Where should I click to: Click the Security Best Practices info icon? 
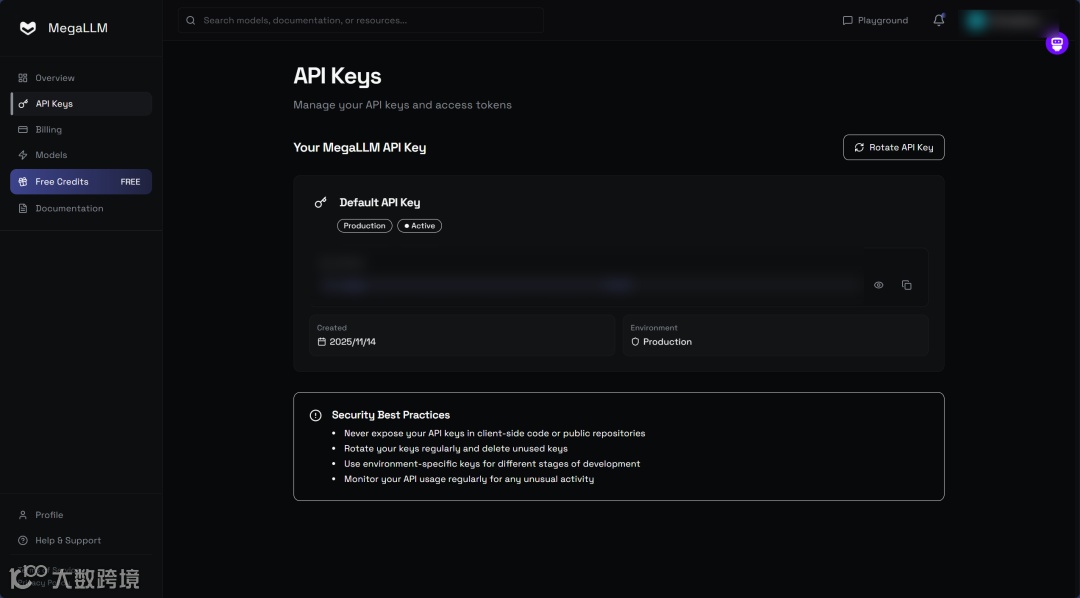click(315, 415)
